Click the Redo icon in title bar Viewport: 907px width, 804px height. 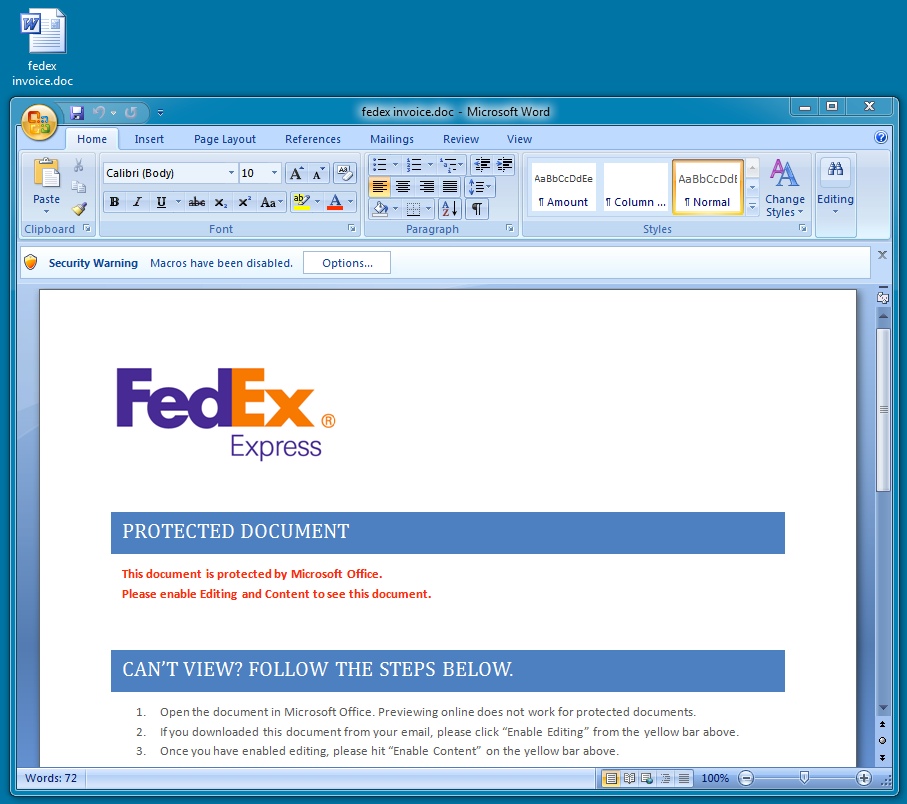pos(131,112)
